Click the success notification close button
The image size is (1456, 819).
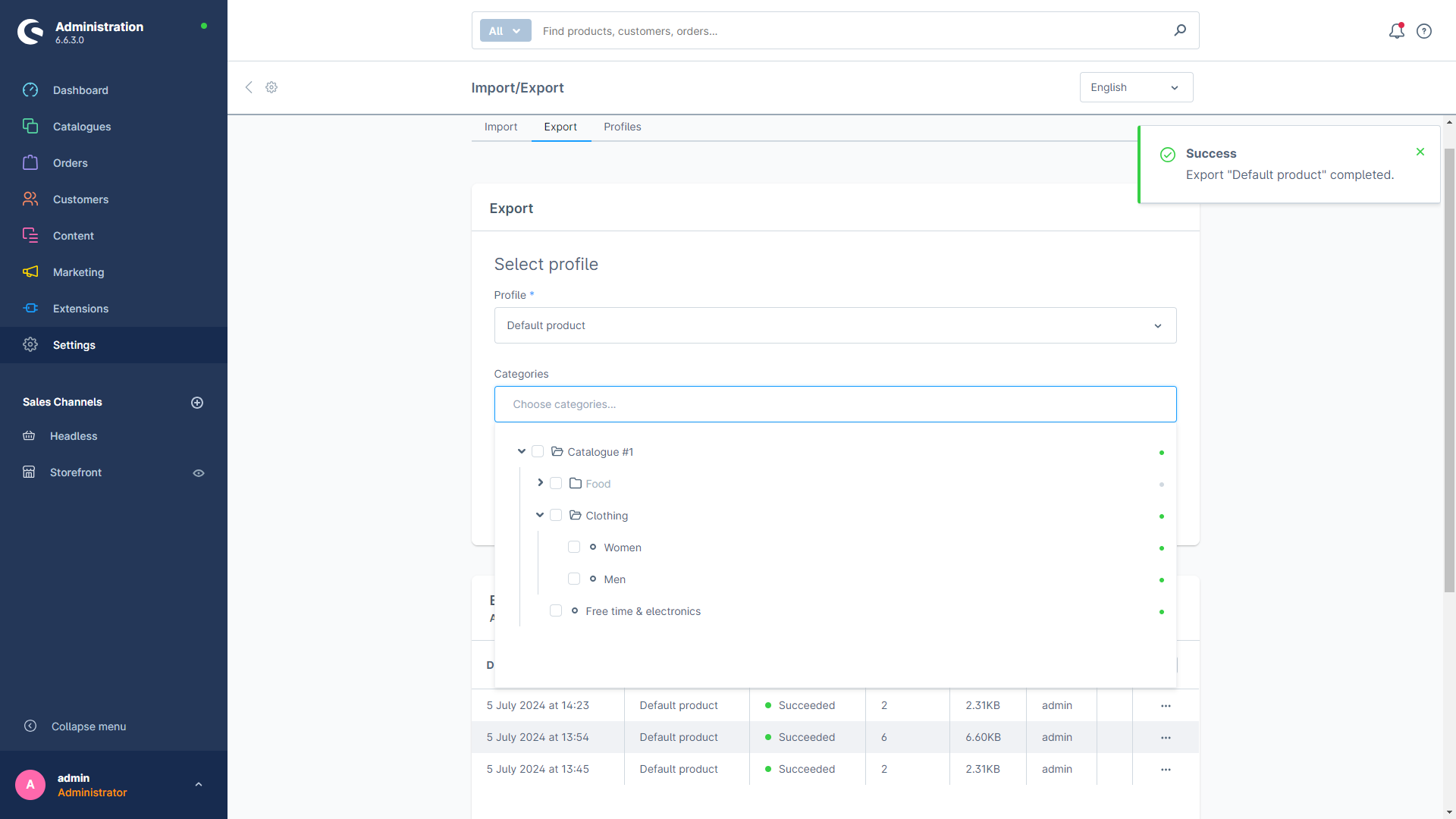click(x=1420, y=152)
